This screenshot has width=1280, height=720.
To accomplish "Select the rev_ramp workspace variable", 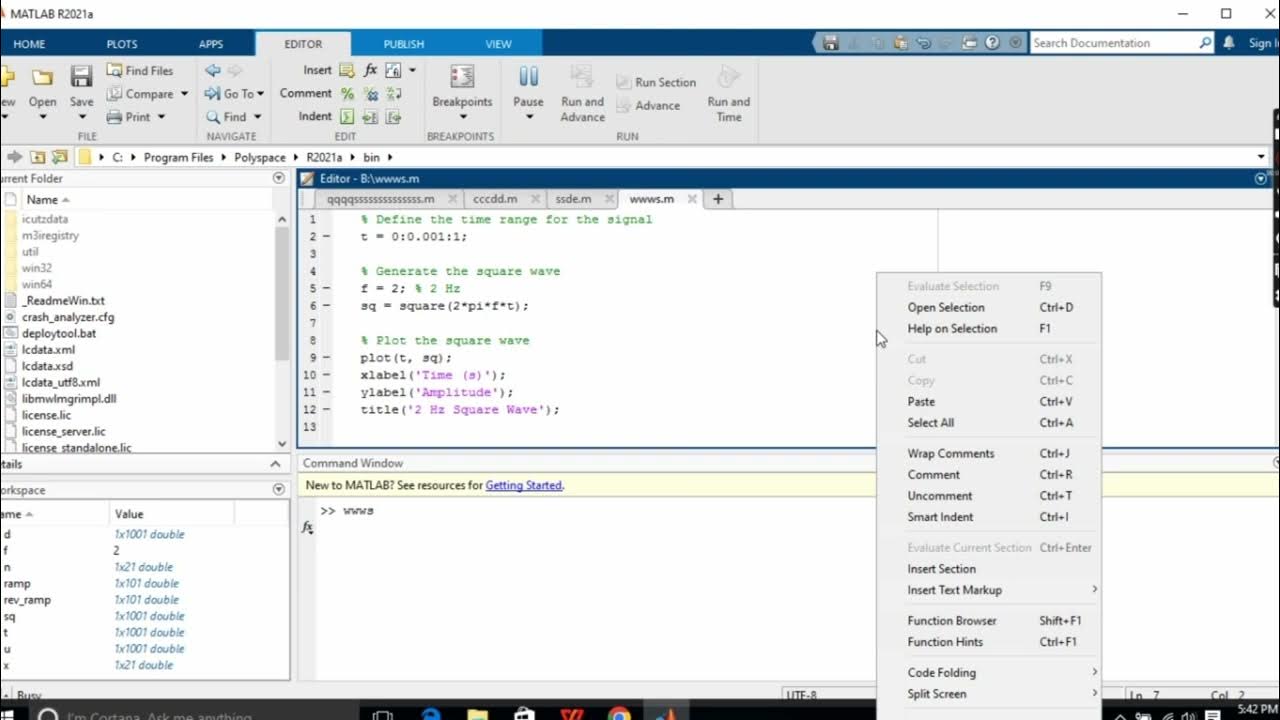I will tap(27, 600).
